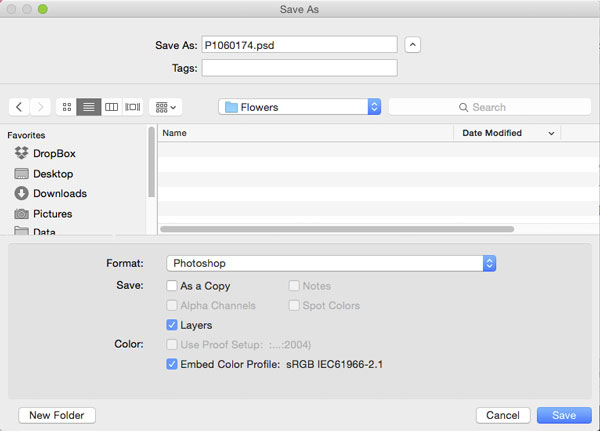Switch to column view mode
Viewport: 600px width, 431px height.
tap(112, 107)
